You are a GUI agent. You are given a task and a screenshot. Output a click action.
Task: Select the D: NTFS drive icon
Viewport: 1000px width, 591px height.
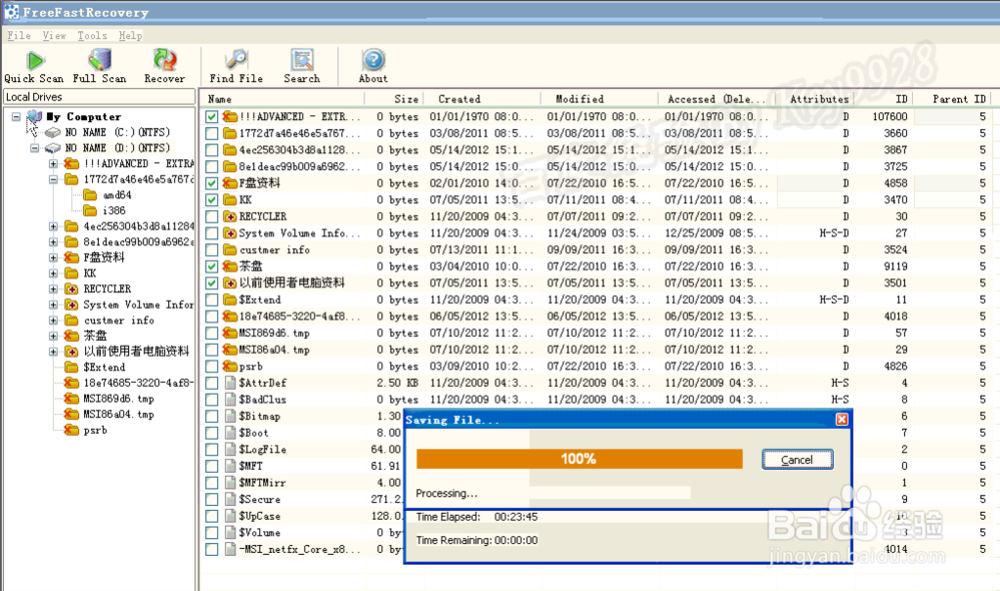pos(53,148)
